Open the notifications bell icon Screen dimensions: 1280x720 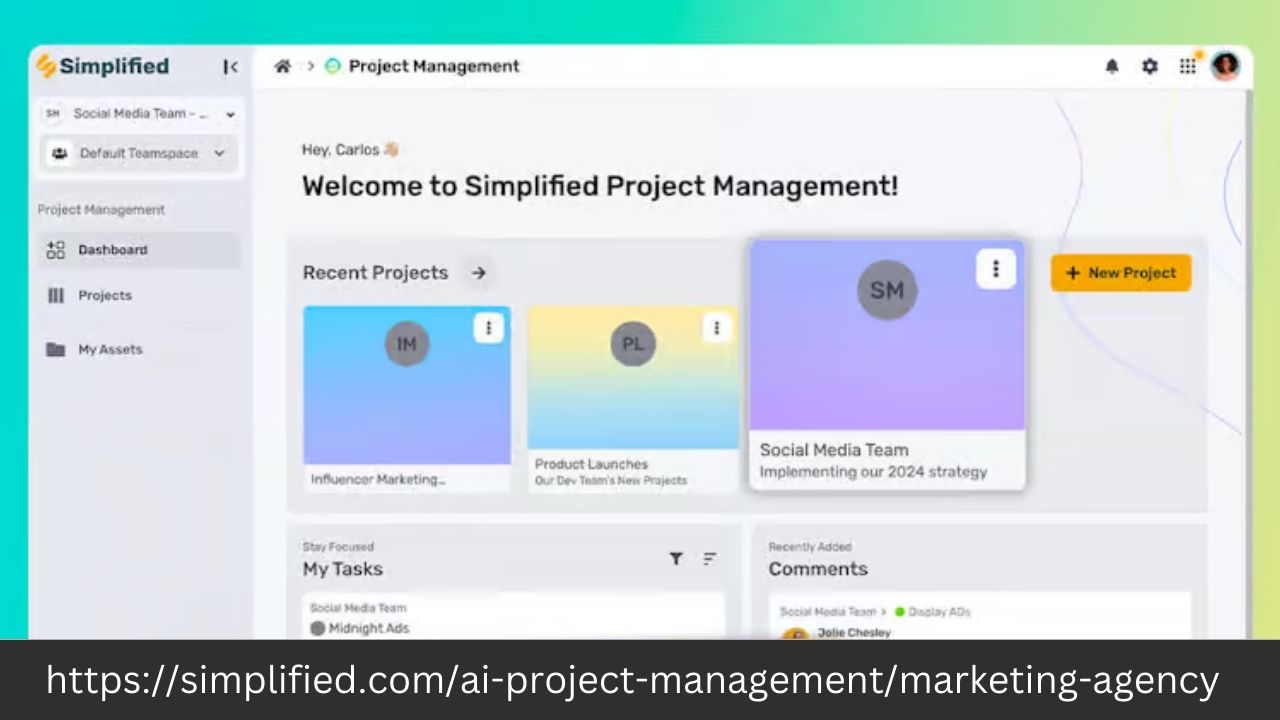[1111, 66]
